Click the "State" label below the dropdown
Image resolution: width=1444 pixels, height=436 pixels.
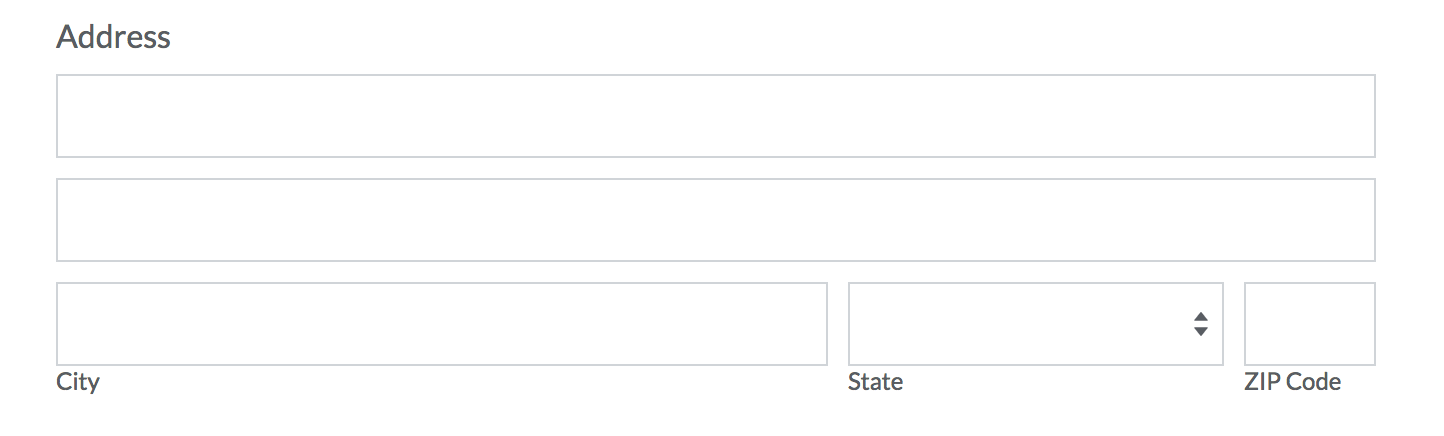875,382
